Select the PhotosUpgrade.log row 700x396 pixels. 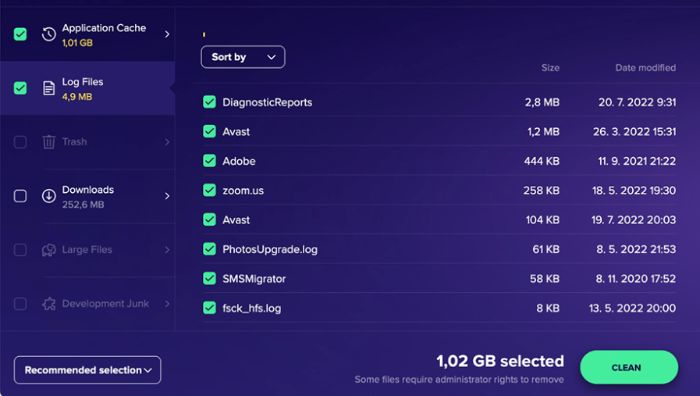(439, 249)
